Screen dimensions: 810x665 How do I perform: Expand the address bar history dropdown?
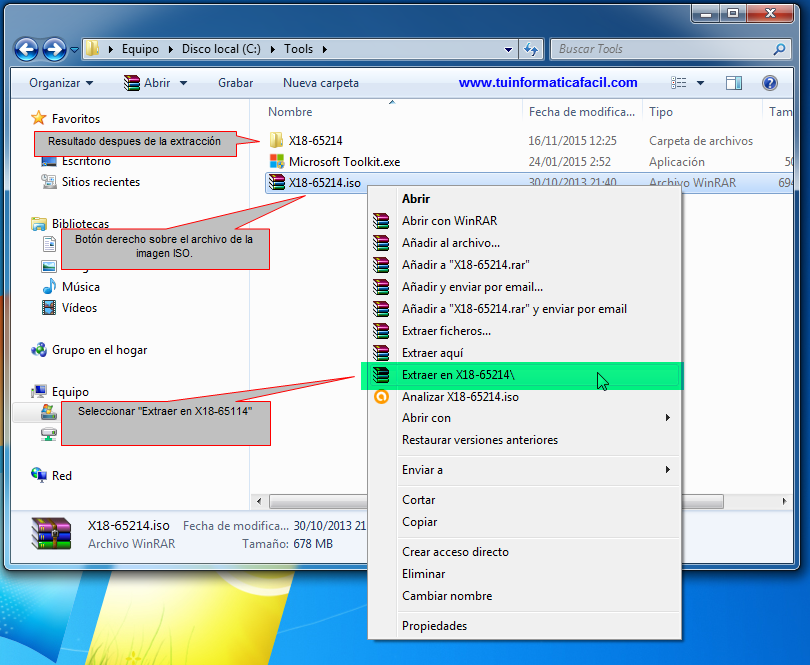click(x=508, y=50)
